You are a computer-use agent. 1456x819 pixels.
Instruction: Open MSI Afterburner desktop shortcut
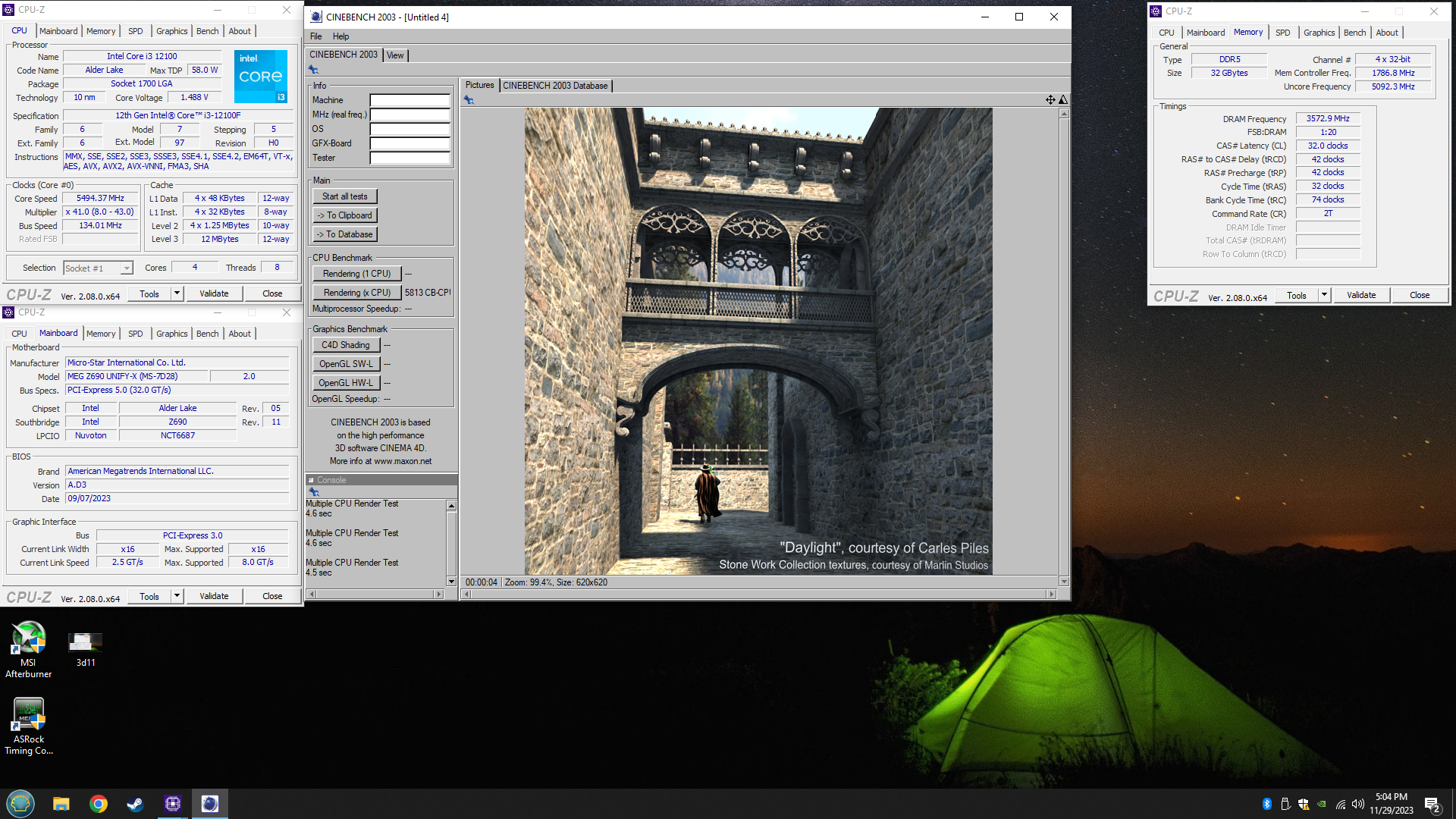(29, 649)
